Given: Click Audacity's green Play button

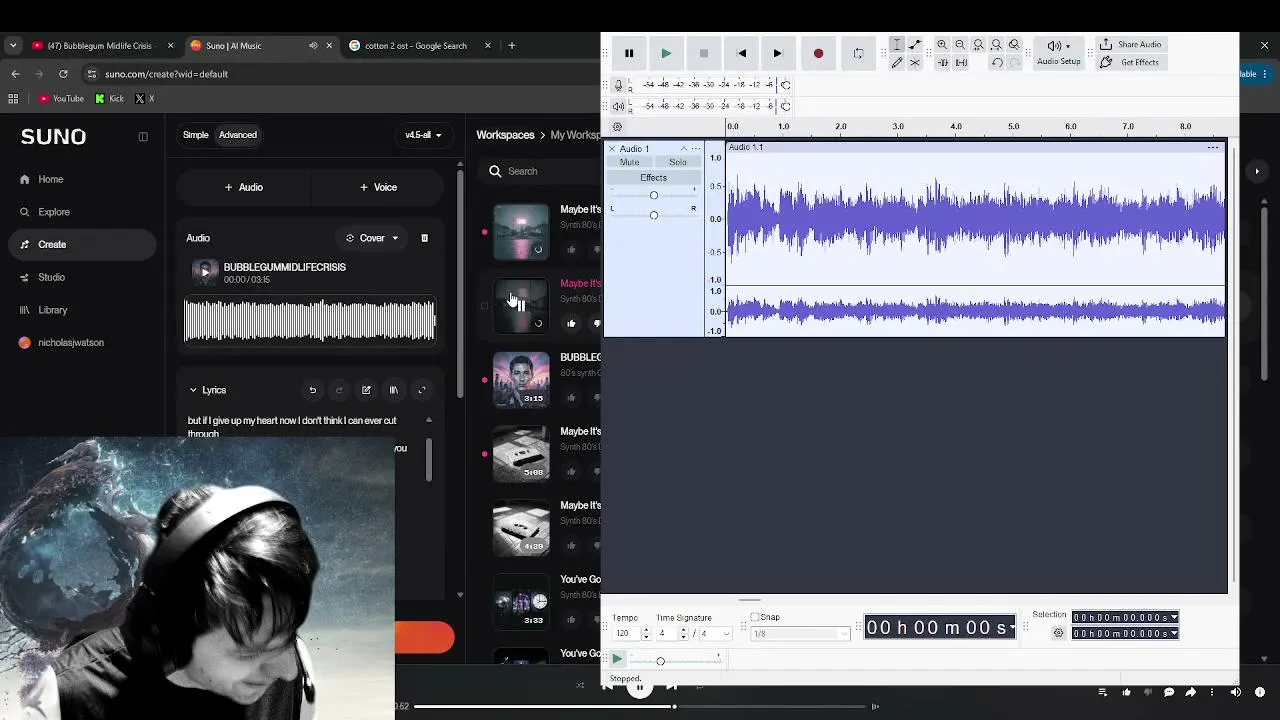Looking at the screenshot, I should (666, 54).
